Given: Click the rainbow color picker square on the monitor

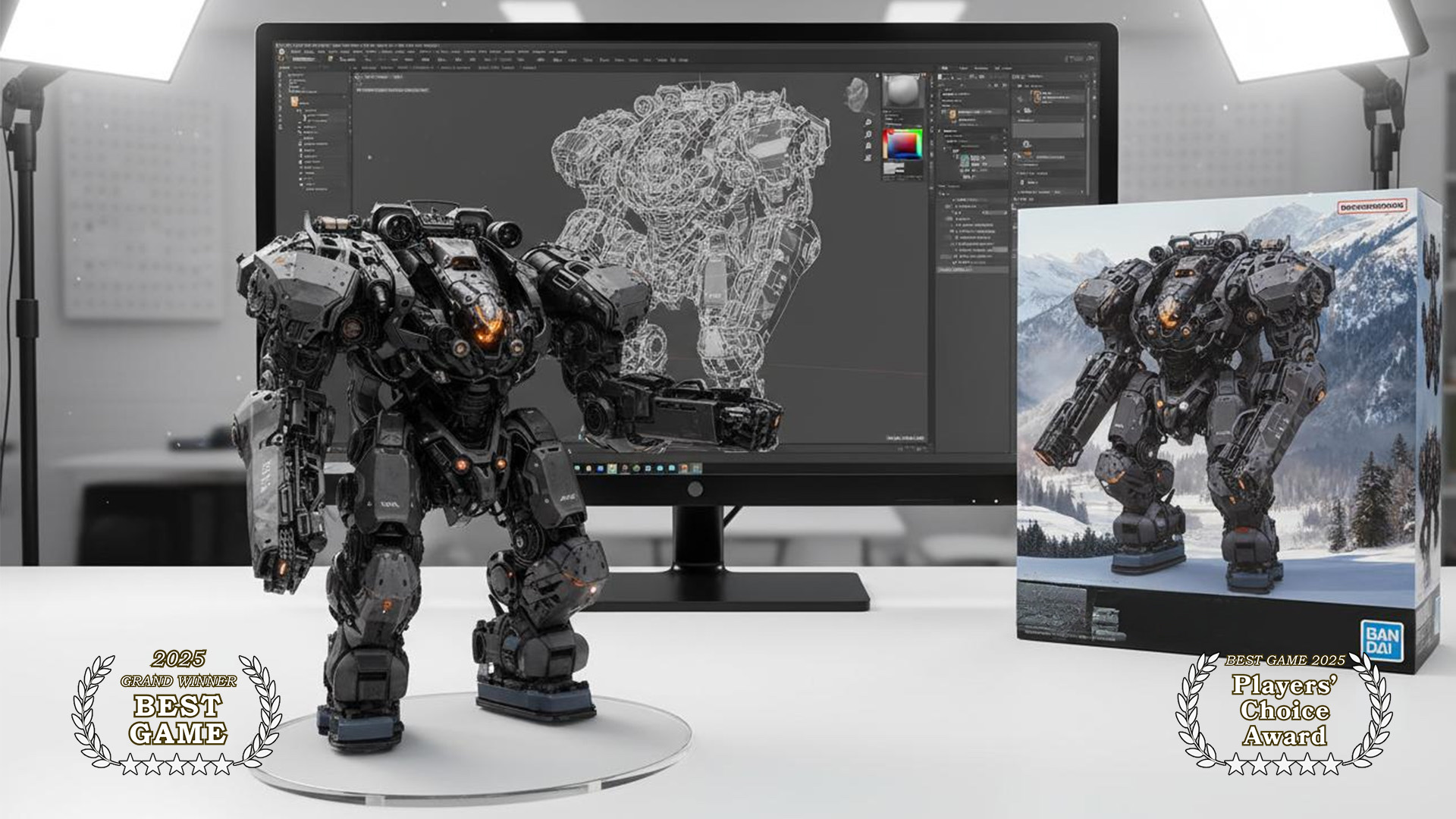Looking at the screenshot, I should point(902,143).
